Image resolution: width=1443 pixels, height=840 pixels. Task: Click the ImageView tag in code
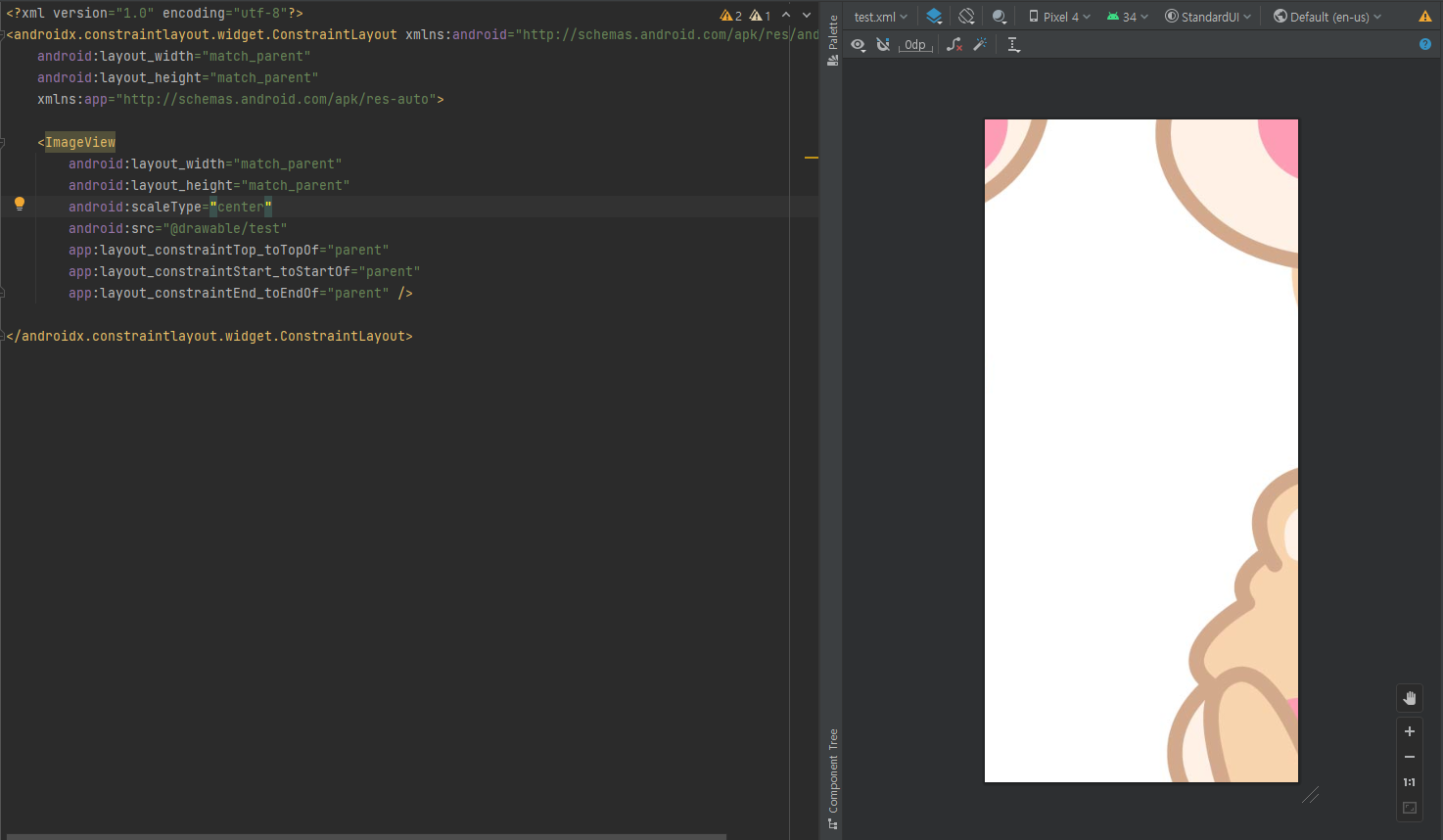[x=80, y=142]
